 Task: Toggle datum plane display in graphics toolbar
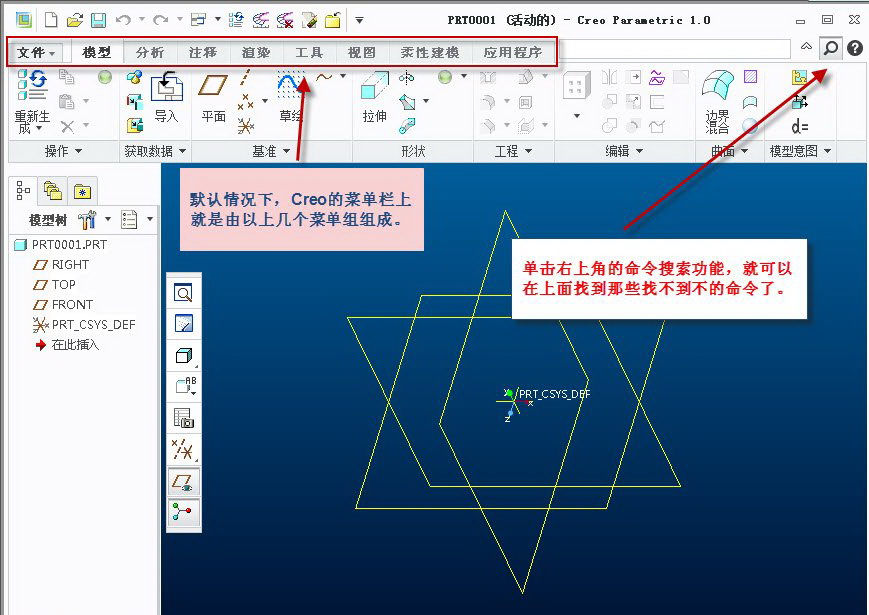[183, 481]
